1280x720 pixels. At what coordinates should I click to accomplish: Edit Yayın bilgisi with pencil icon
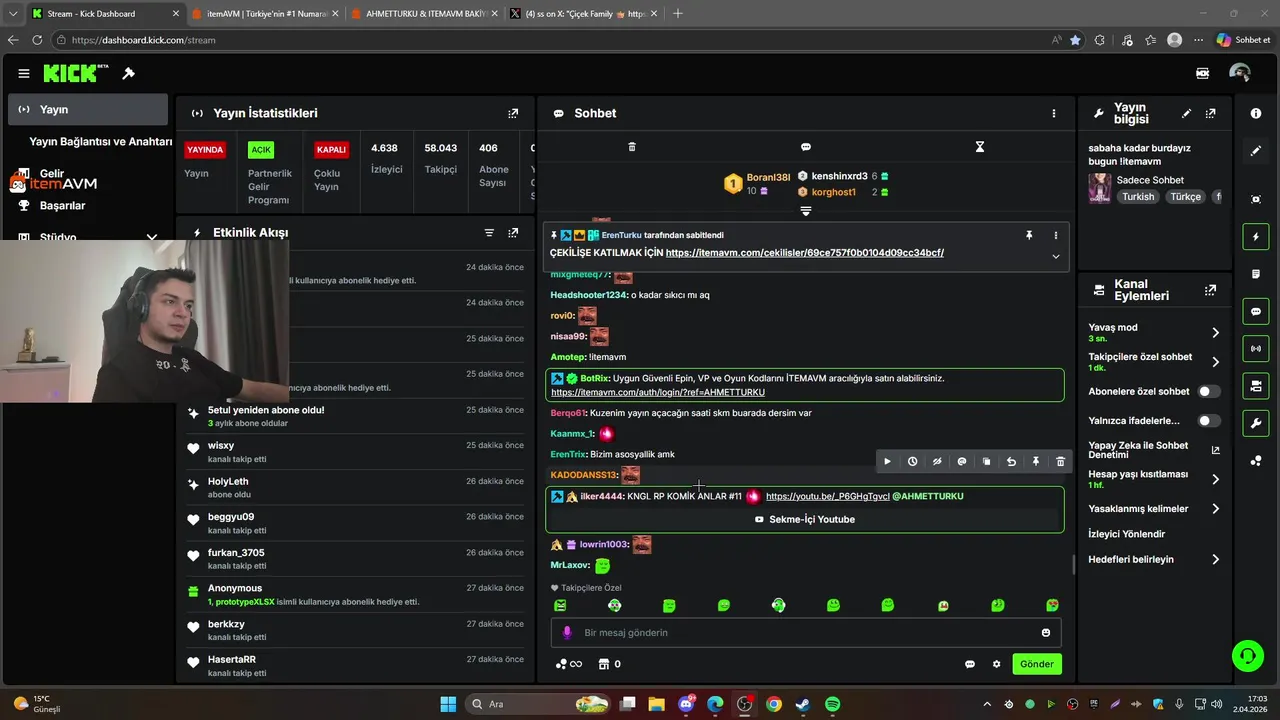click(x=1186, y=114)
